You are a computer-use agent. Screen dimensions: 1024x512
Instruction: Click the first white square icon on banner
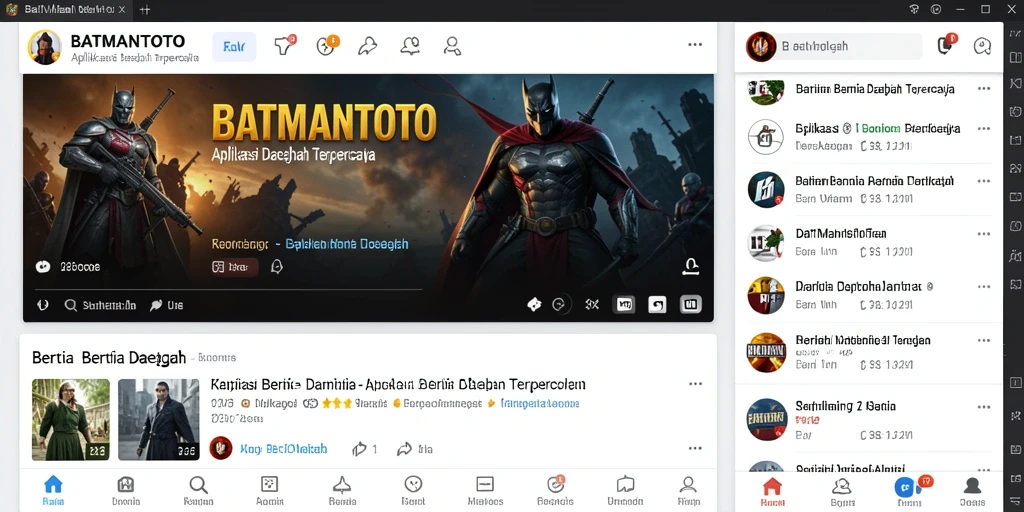coord(625,304)
